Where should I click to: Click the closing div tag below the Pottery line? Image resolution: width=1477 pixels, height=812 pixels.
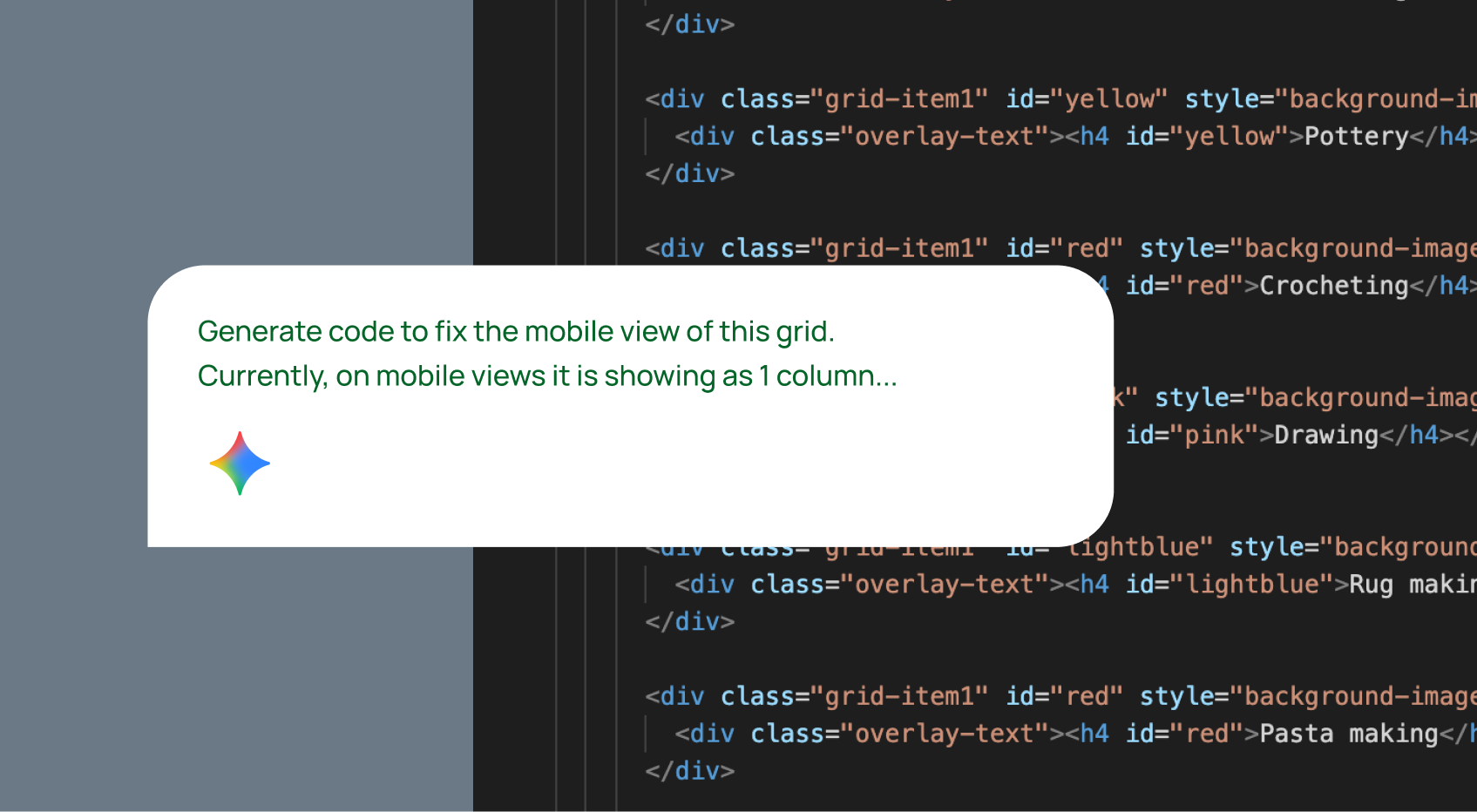point(689,173)
